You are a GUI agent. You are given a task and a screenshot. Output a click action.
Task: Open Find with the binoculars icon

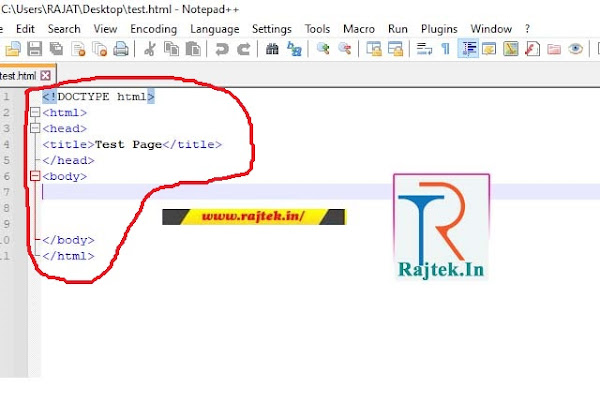click(272, 49)
